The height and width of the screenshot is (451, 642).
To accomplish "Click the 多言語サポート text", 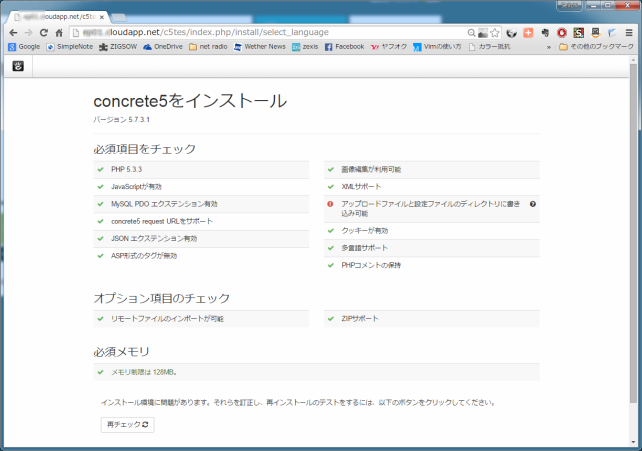I will 364,248.
